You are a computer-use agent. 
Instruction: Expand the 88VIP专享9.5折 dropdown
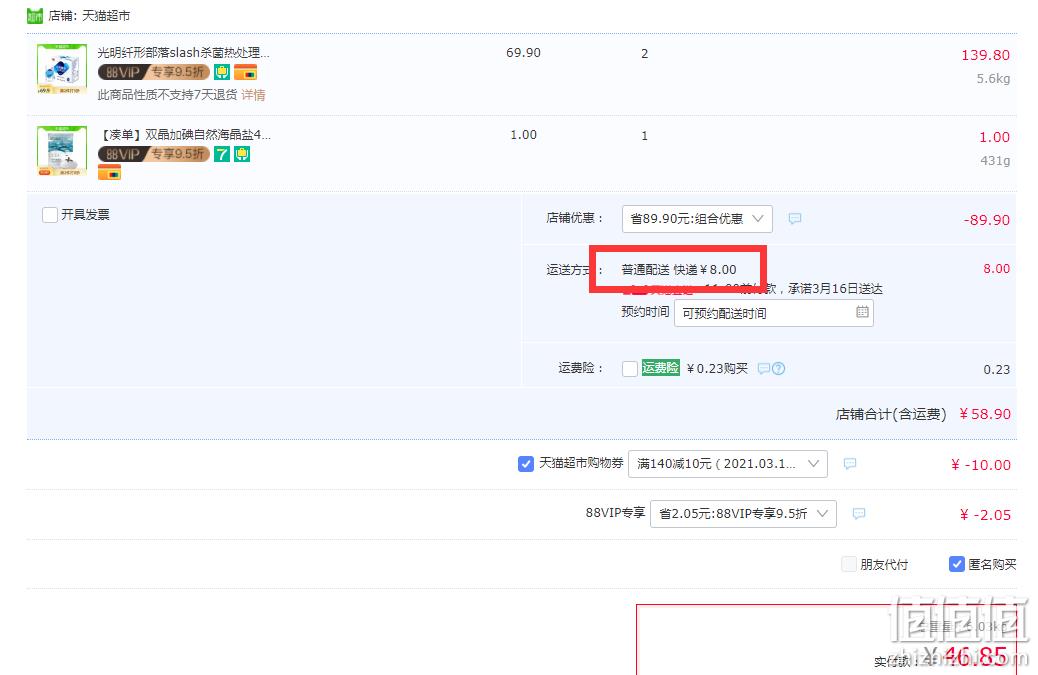point(743,514)
